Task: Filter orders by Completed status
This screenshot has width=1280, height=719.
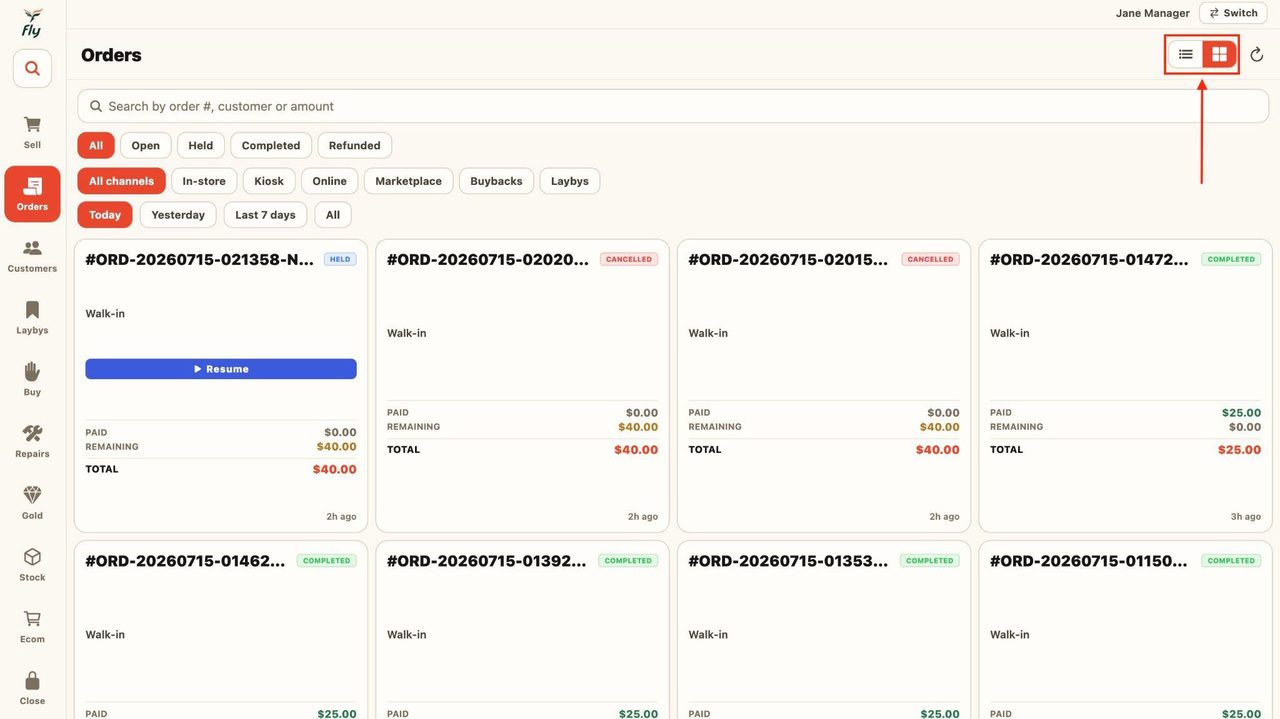Action: (271, 145)
